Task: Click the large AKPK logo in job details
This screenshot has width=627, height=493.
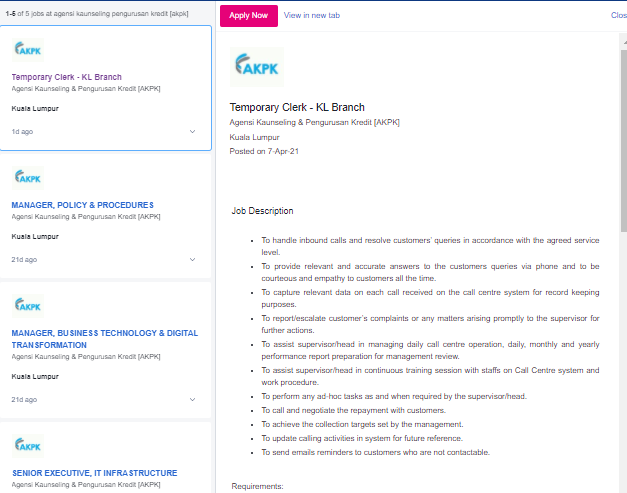Action: (x=257, y=67)
